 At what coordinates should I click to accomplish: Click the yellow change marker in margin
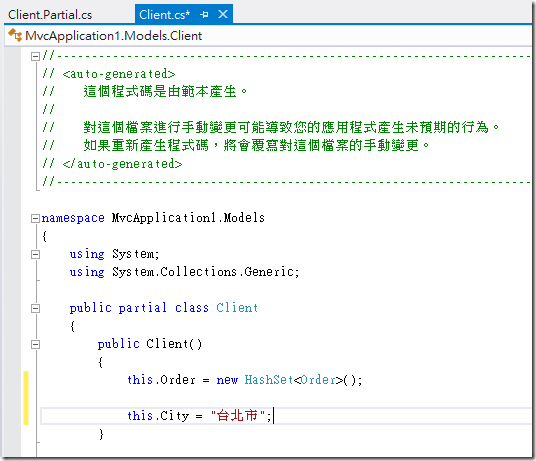[26, 398]
